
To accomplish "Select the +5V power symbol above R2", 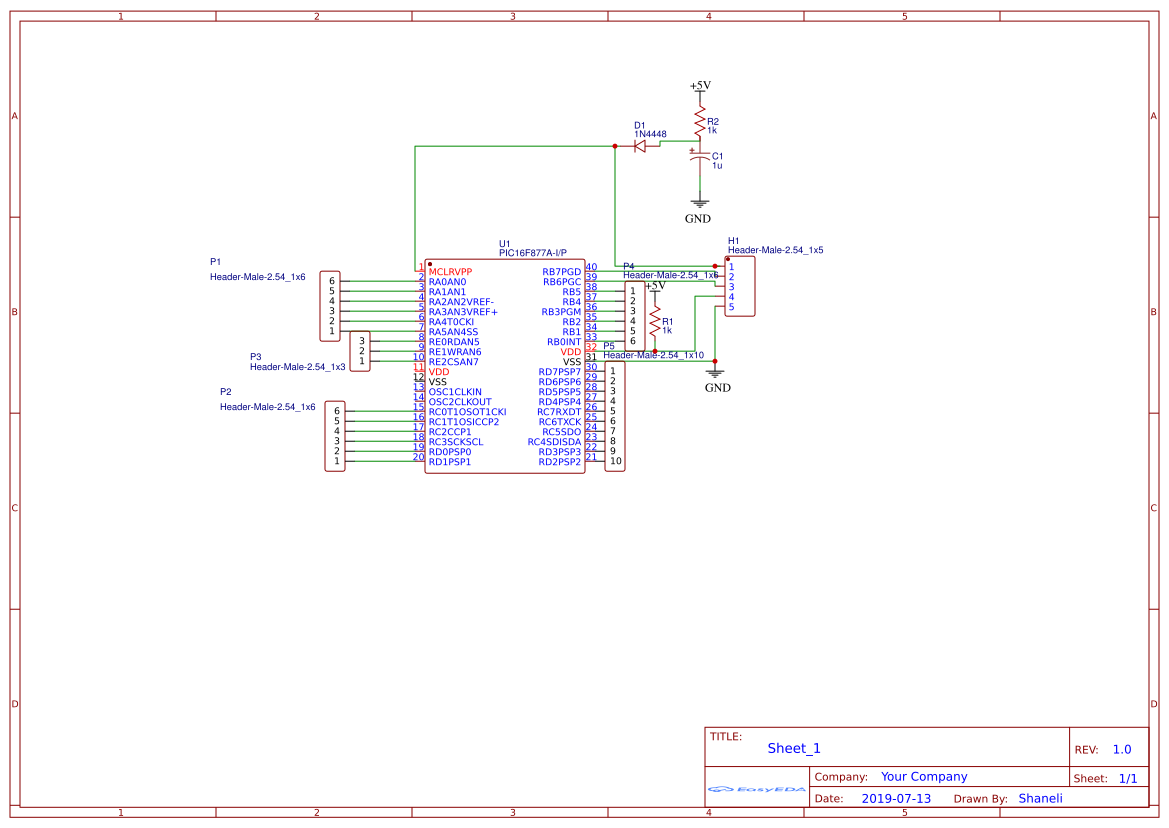I will click(x=700, y=86).
